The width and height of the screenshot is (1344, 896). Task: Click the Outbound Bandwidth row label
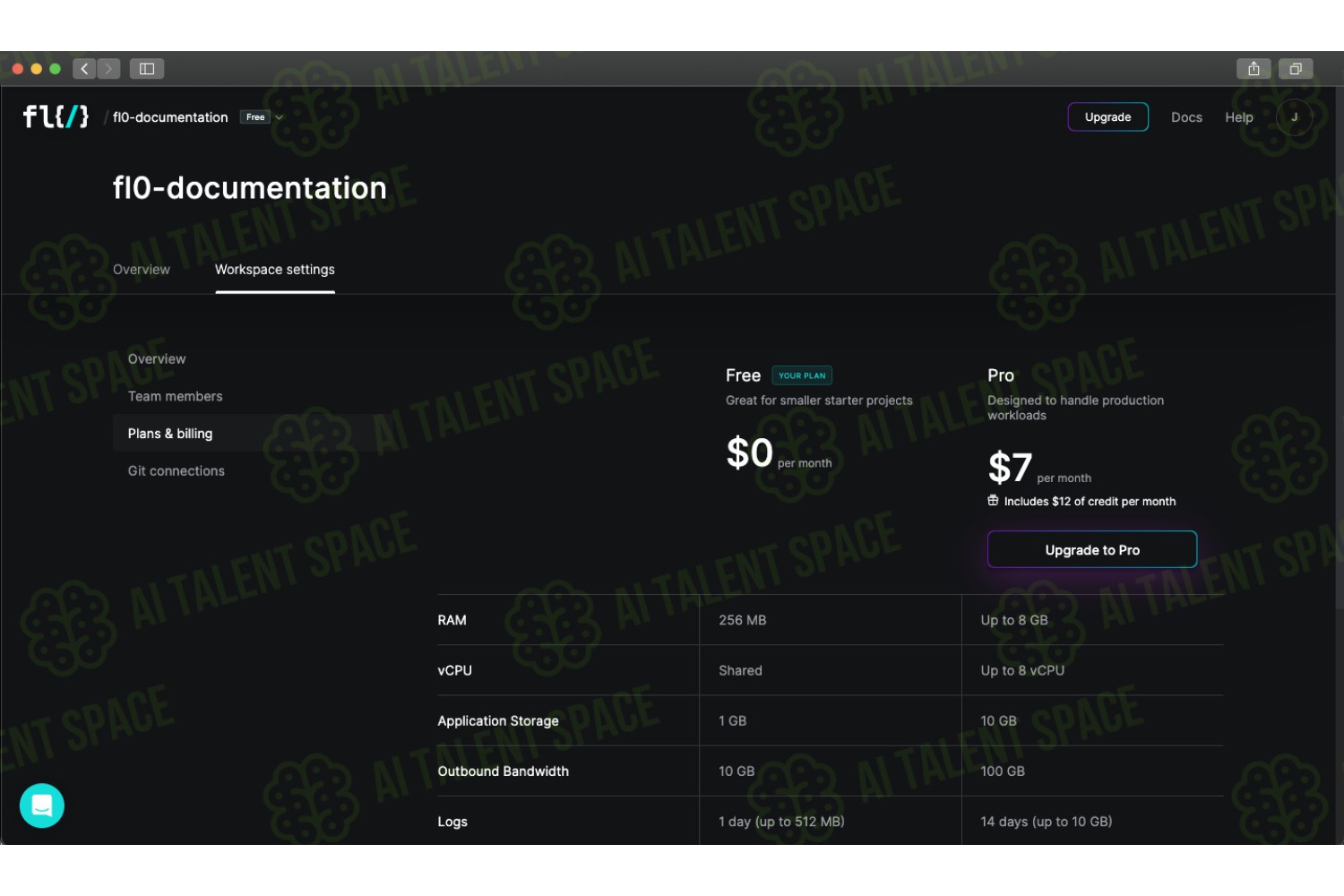point(503,771)
